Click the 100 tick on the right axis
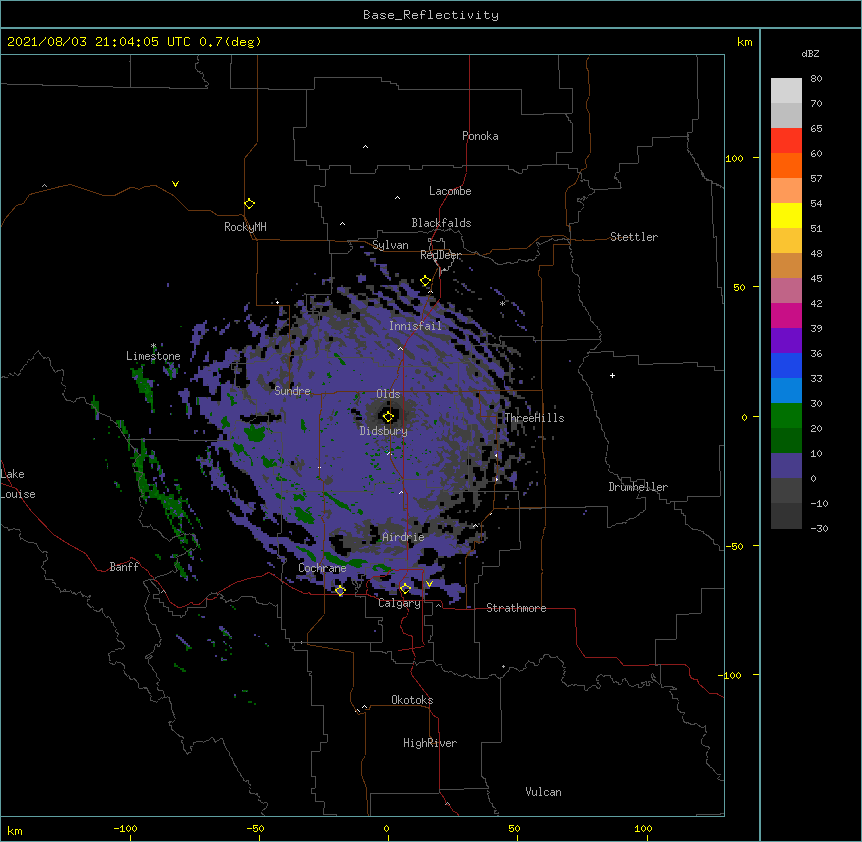 pyautogui.click(x=734, y=158)
